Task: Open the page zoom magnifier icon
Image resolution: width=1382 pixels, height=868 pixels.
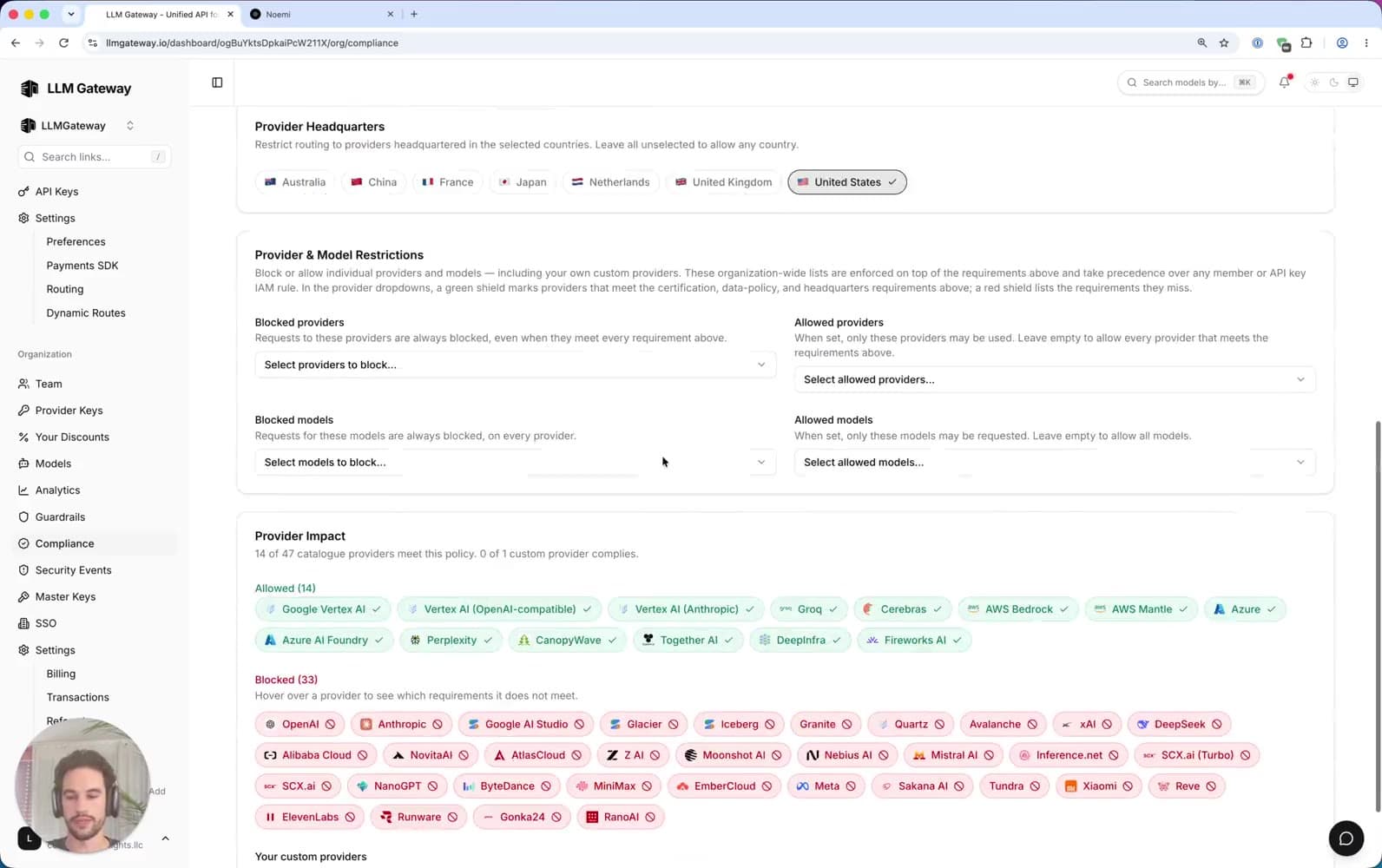Action: click(x=1202, y=43)
